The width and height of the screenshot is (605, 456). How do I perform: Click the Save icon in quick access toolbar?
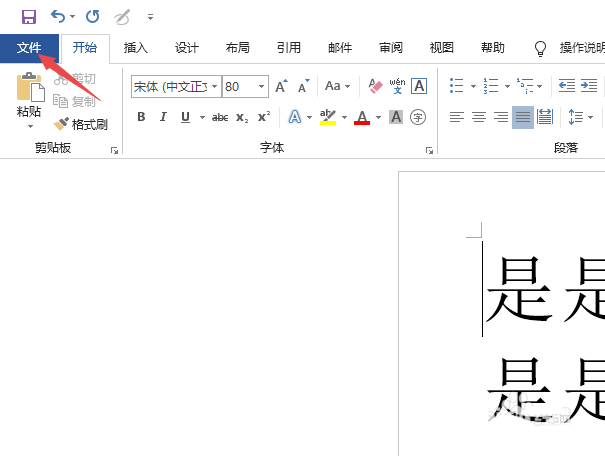point(28,17)
